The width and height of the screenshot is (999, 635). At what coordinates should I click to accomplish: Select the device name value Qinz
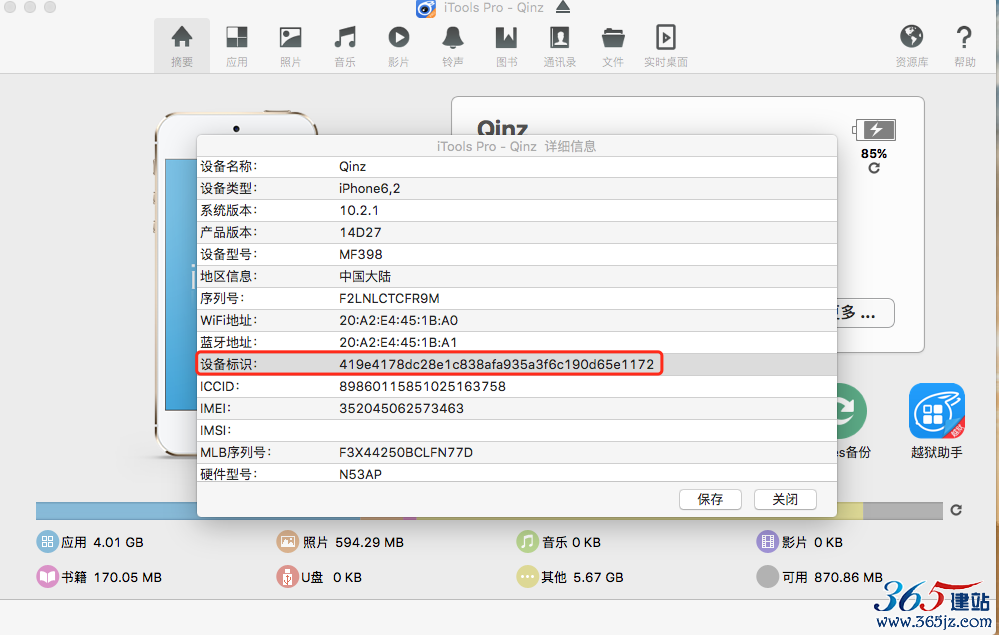pos(352,166)
